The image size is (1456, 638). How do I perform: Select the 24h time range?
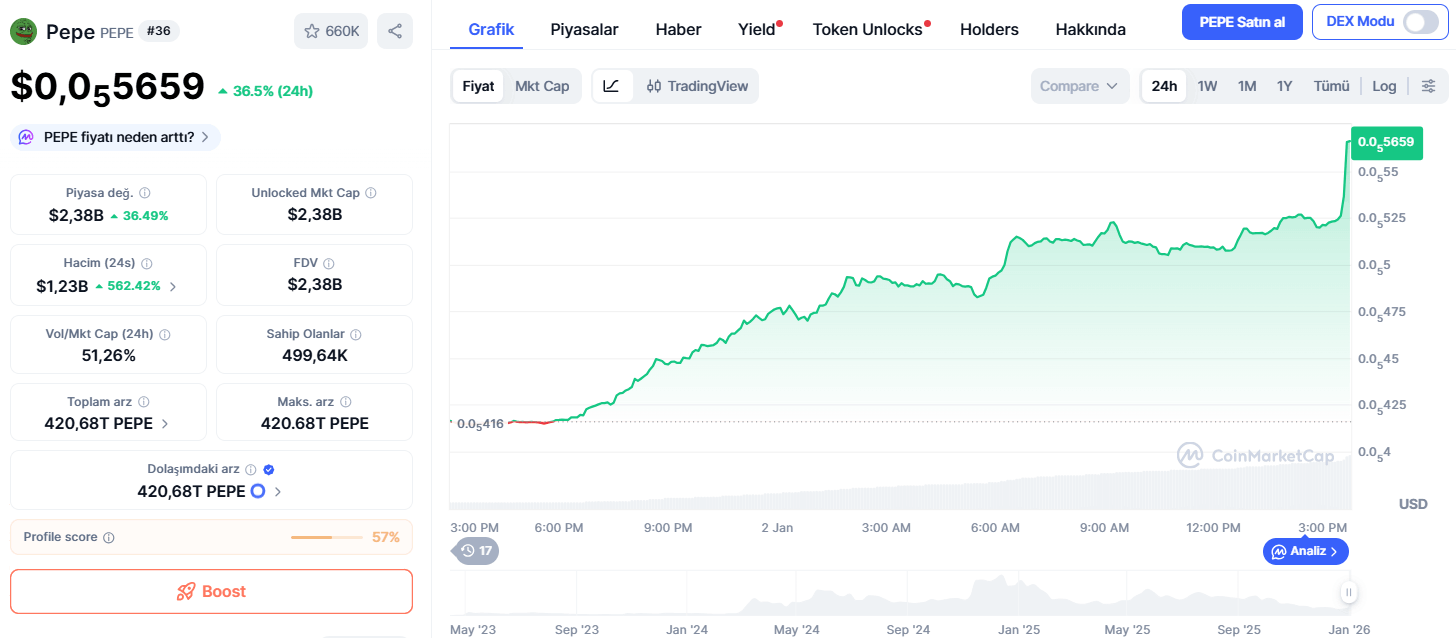point(1164,86)
